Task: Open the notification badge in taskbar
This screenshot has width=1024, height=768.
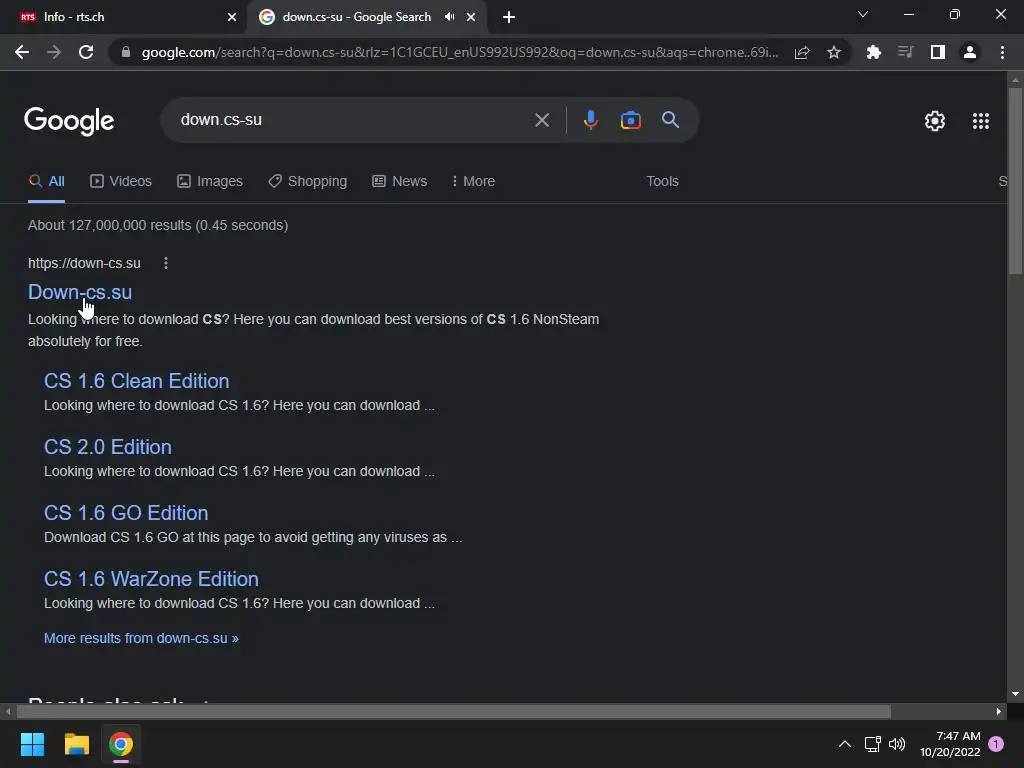Action: (996, 744)
